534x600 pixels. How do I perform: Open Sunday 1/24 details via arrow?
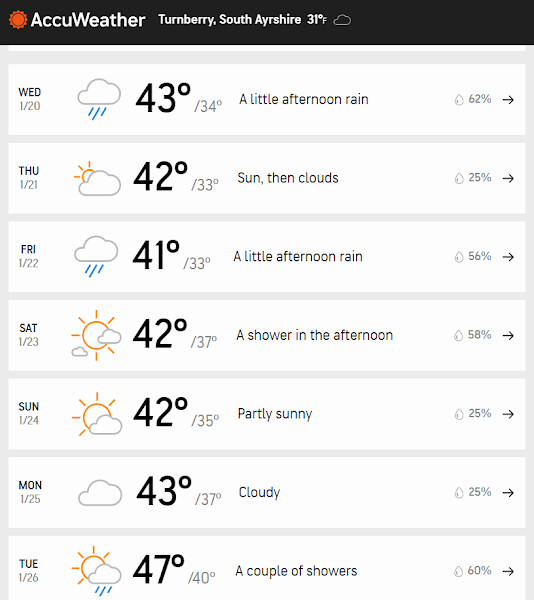click(508, 414)
